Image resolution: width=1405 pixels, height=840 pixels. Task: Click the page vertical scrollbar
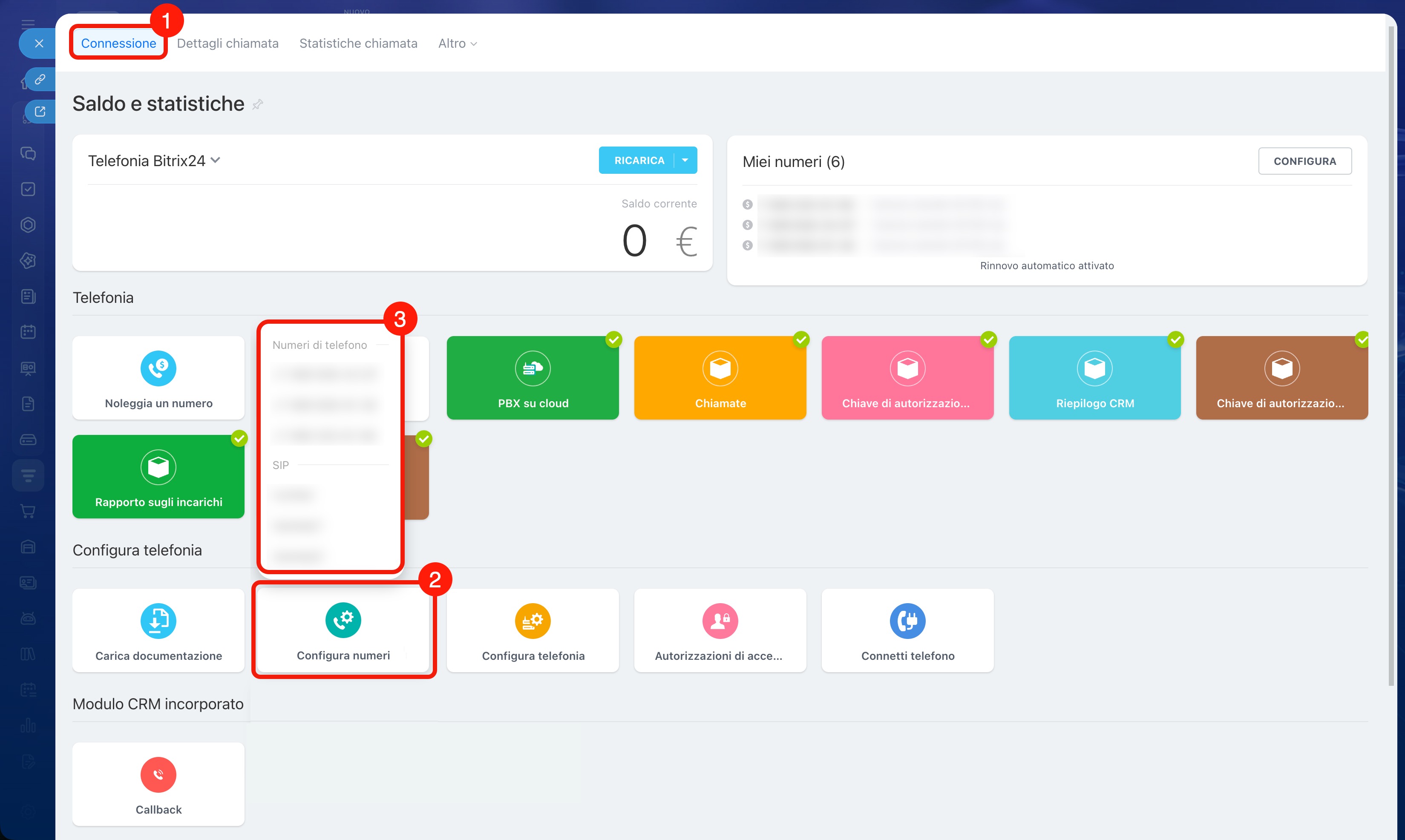(1391, 357)
